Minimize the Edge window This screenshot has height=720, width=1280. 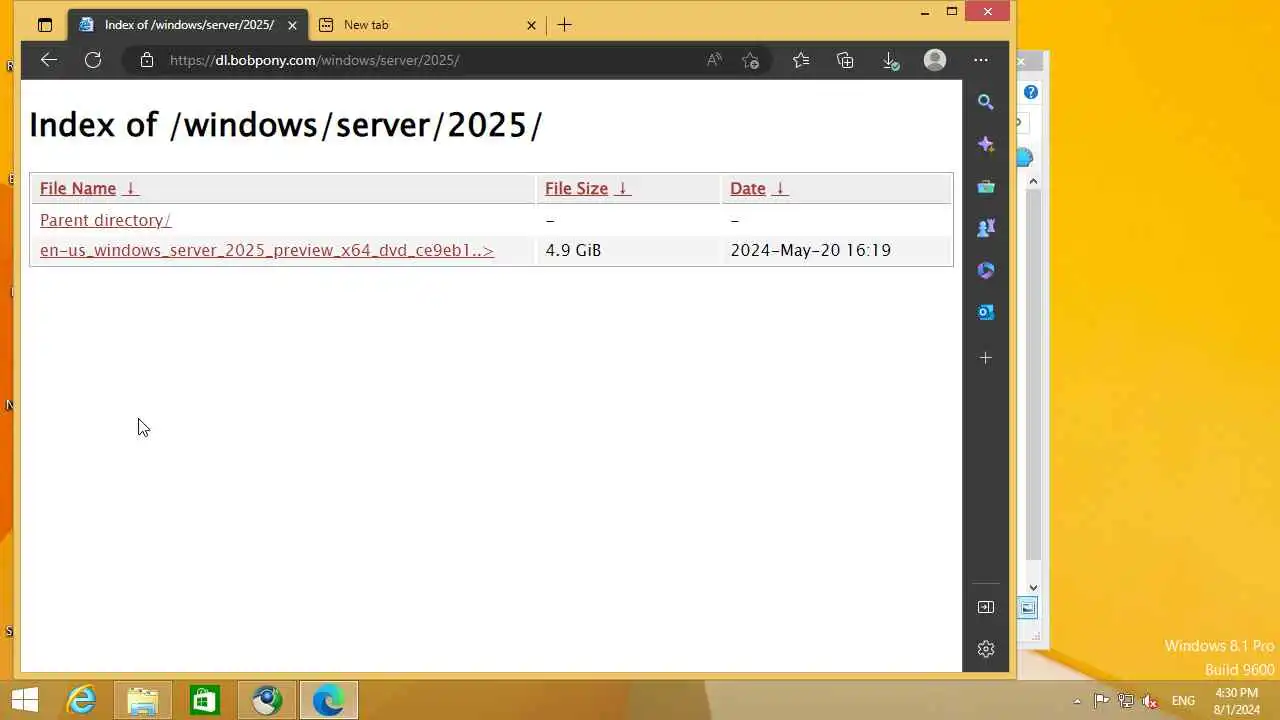click(923, 12)
